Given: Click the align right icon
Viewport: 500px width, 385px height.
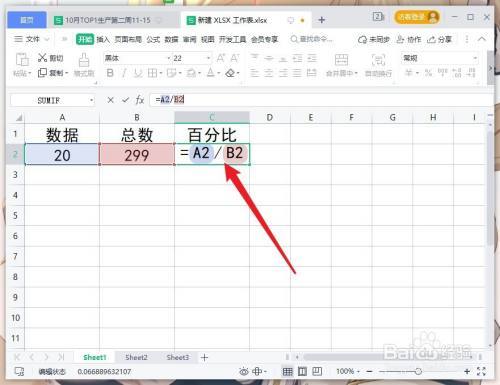Looking at the screenshot, I should (x=283, y=73).
